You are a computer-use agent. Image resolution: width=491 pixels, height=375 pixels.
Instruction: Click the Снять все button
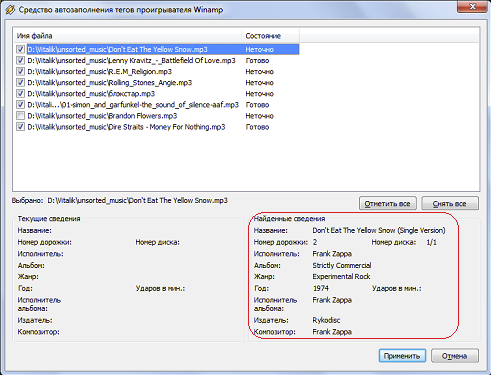pyautogui.click(x=450, y=203)
